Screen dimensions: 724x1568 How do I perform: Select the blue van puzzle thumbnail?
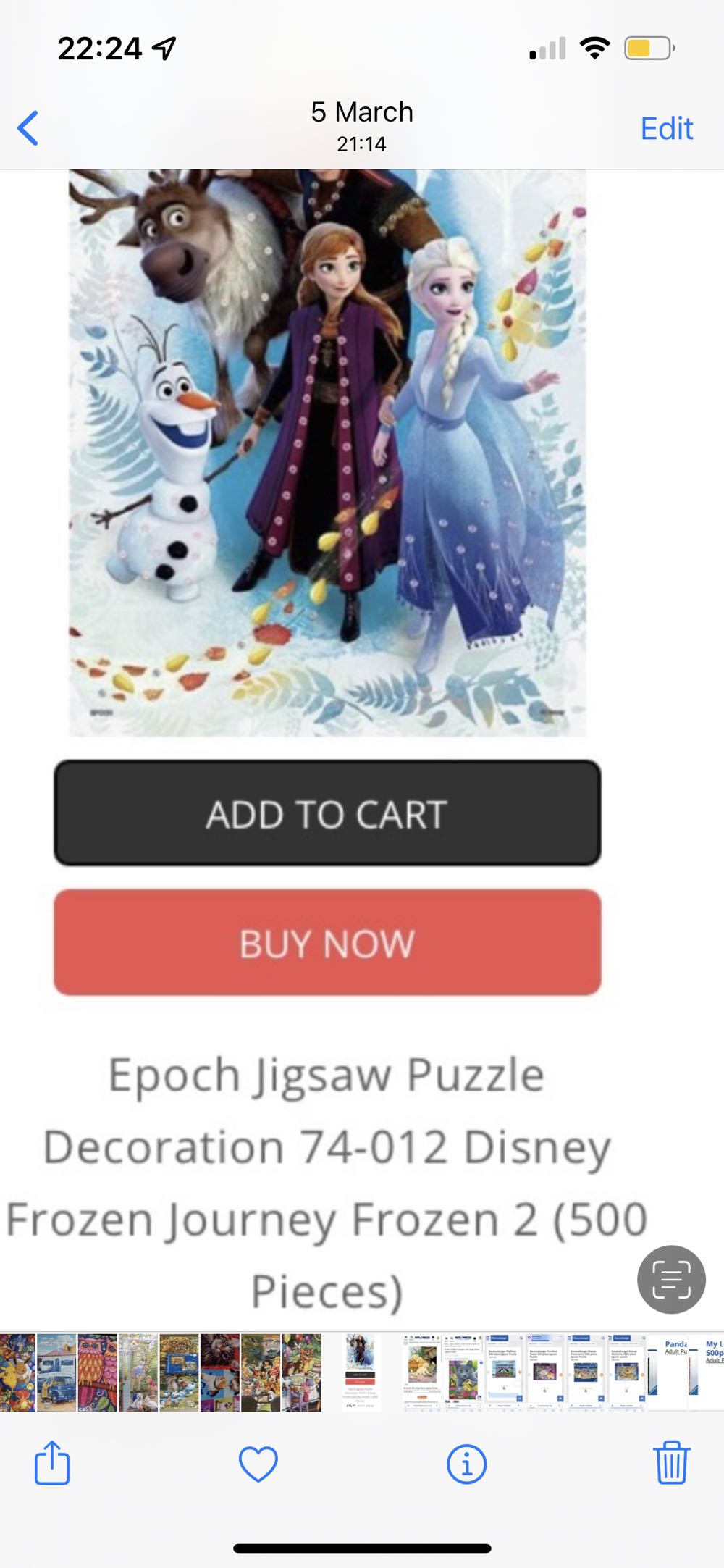click(56, 1372)
